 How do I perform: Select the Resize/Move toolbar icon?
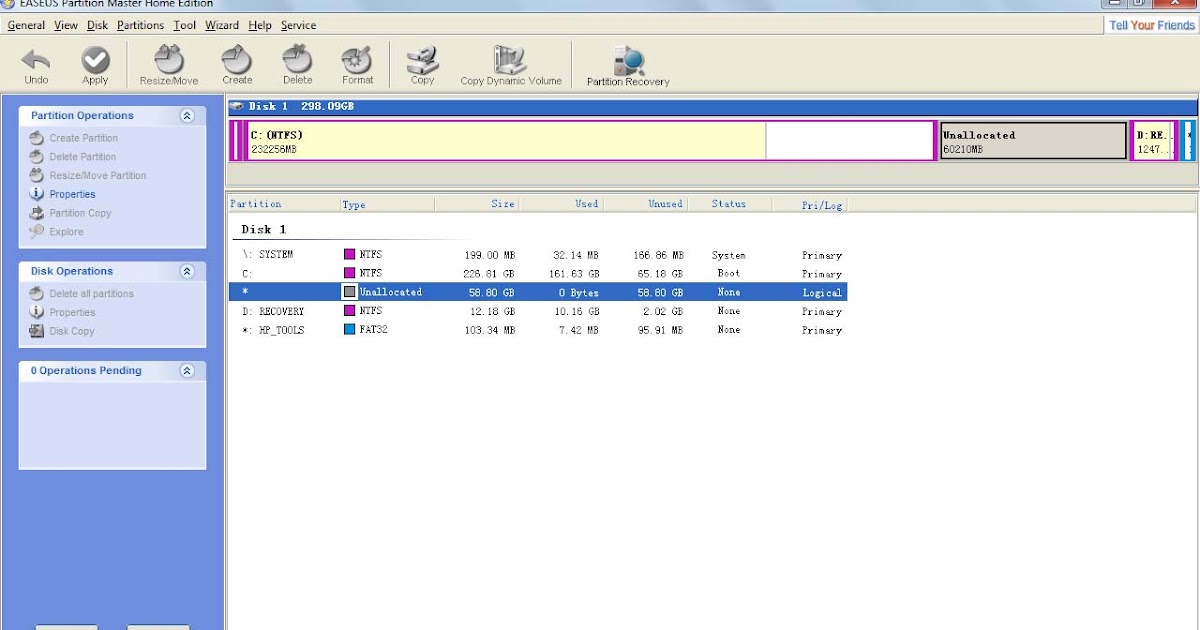click(x=169, y=61)
